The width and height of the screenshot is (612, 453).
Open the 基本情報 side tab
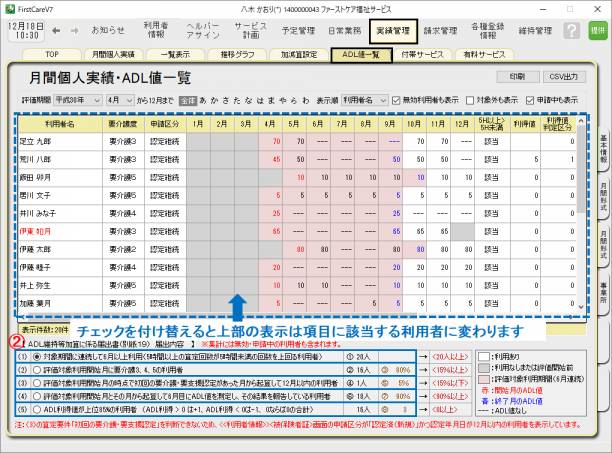click(603, 147)
